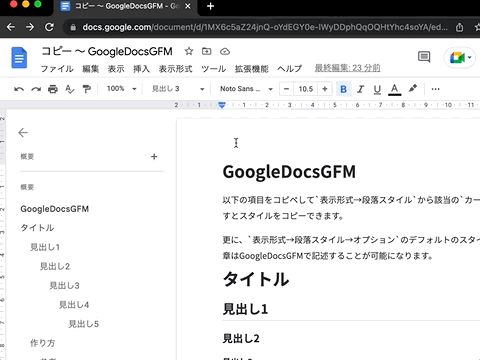The image size is (480, 360).
Task: Open the 挿入 menu
Action: coord(141,69)
